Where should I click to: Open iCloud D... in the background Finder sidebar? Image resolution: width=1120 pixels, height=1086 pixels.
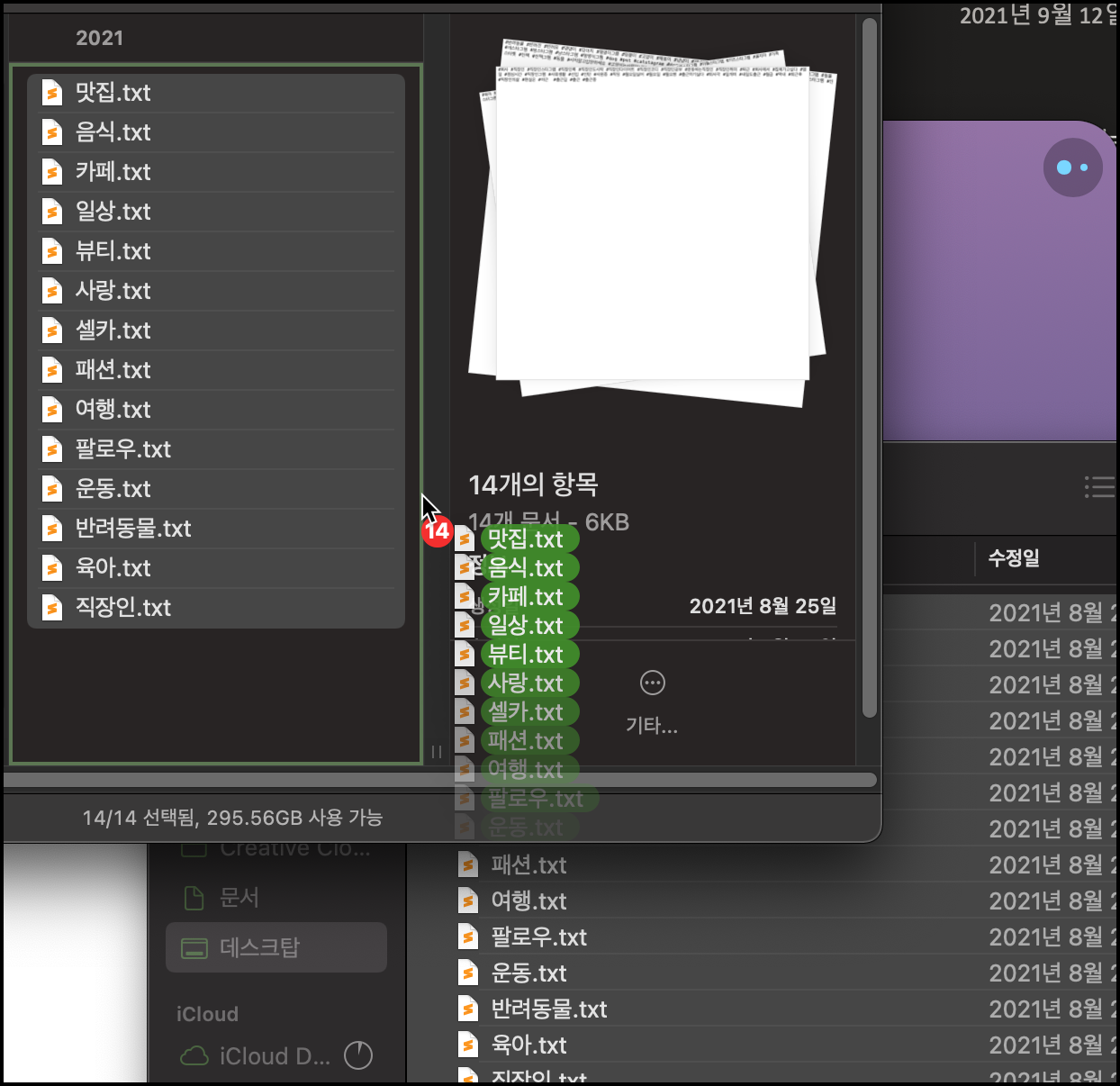coord(257,1056)
